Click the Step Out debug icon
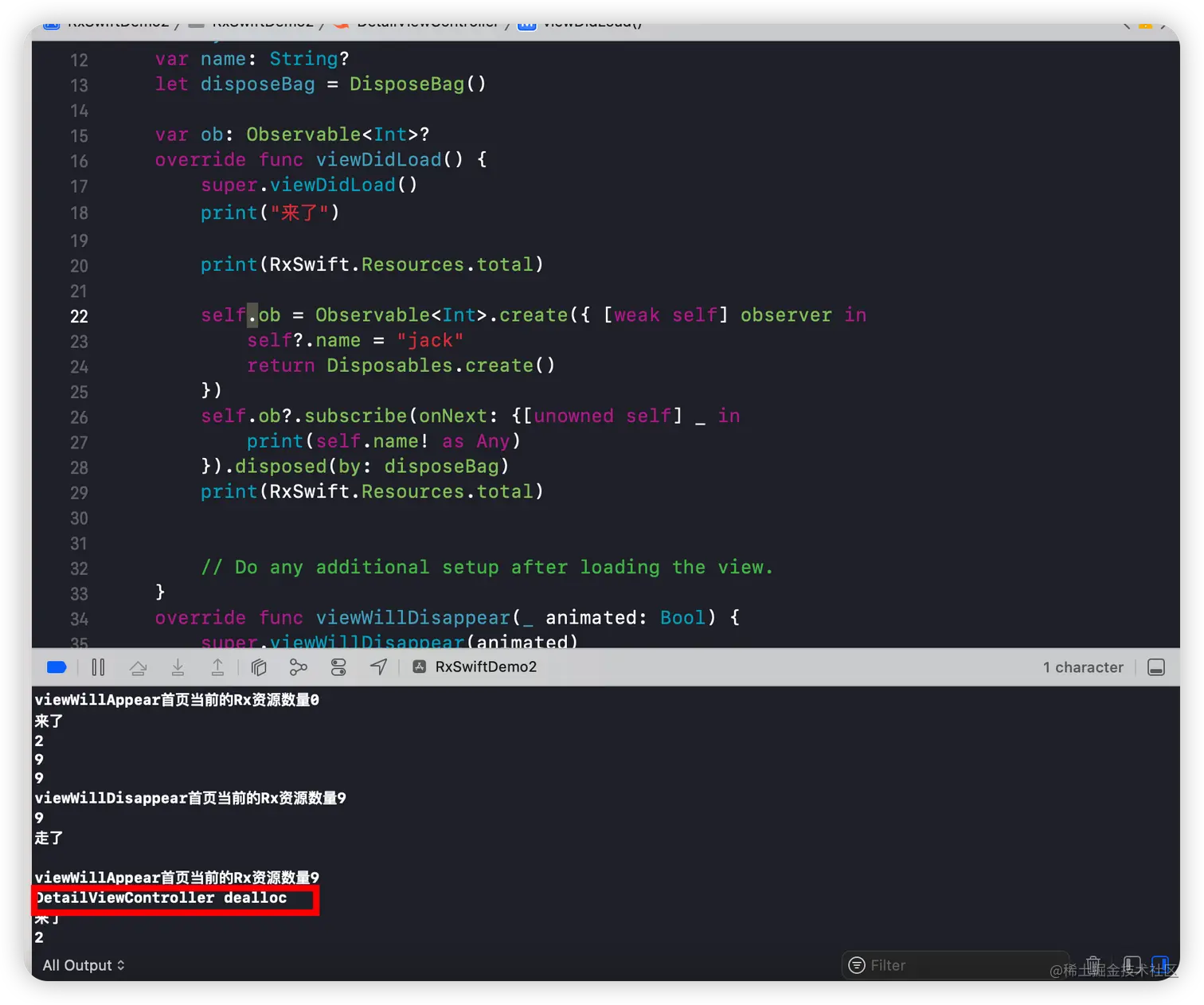The image size is (1204, 1005). [217, 667]
